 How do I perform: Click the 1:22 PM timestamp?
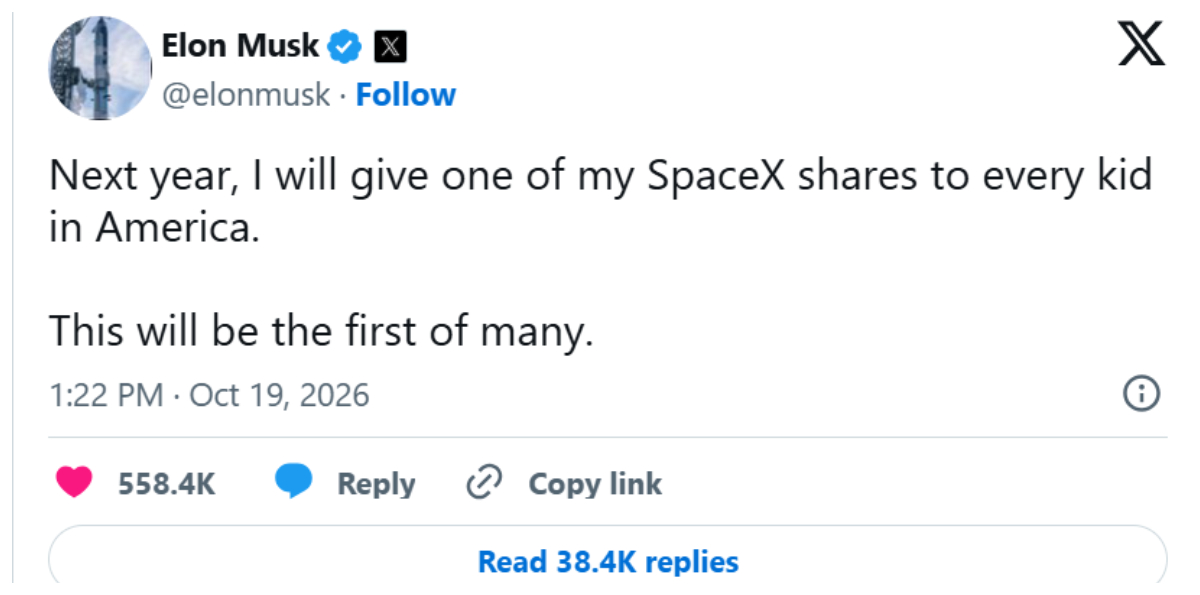[x=106, y=395]
